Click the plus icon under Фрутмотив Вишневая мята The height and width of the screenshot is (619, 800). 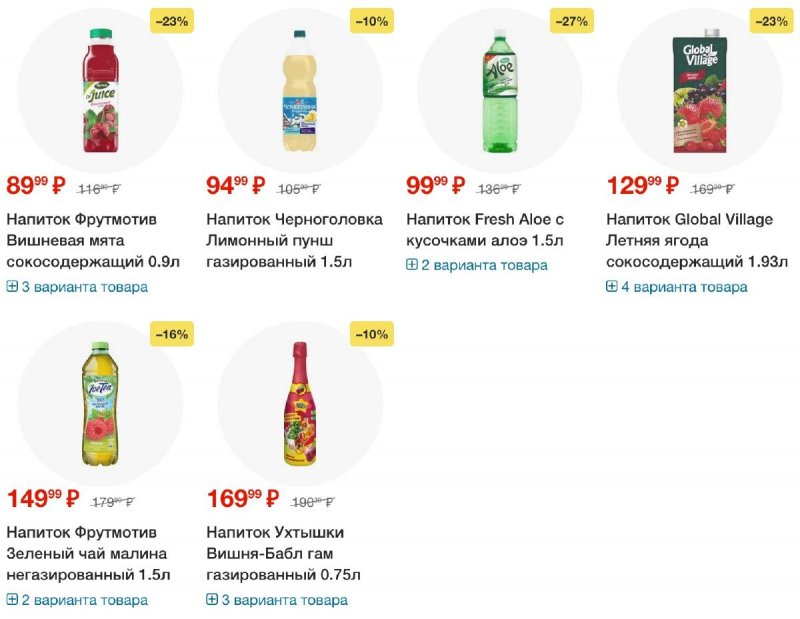12,286
